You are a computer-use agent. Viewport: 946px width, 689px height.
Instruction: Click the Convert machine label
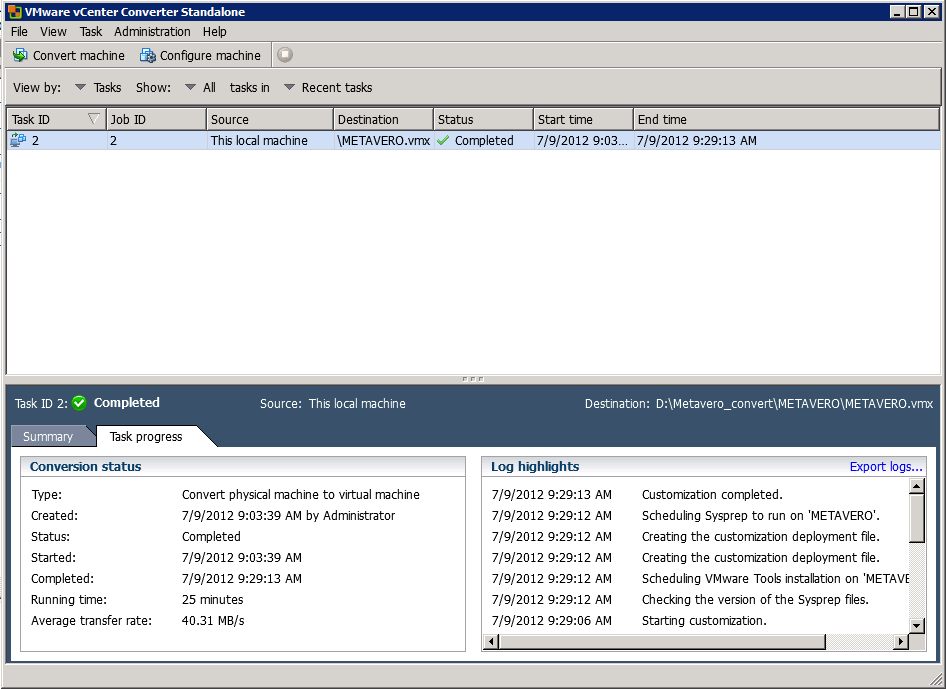[79, 56]
